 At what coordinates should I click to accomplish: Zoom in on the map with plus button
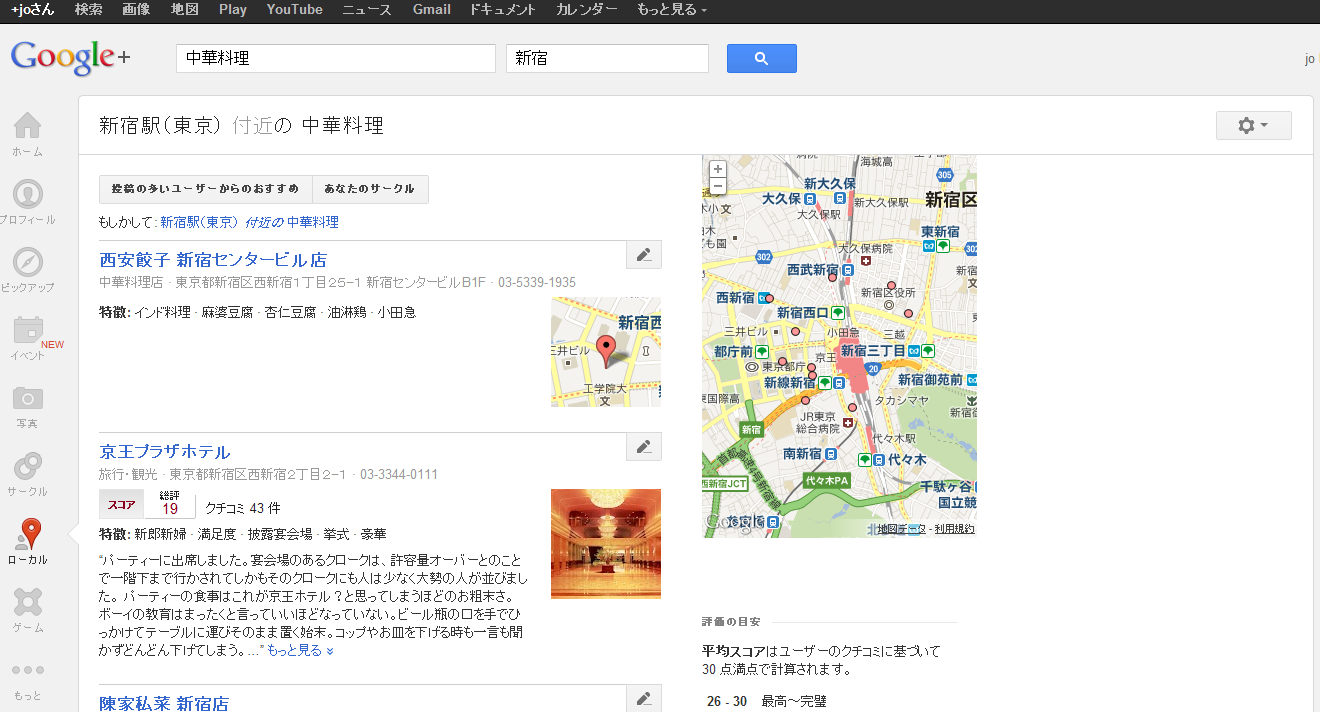[717, 169]
